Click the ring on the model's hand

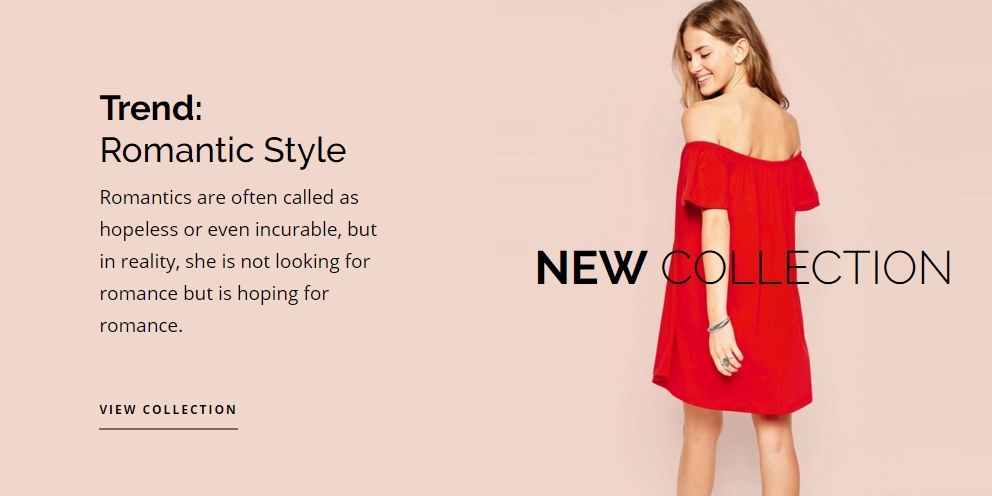coord(726,362)
